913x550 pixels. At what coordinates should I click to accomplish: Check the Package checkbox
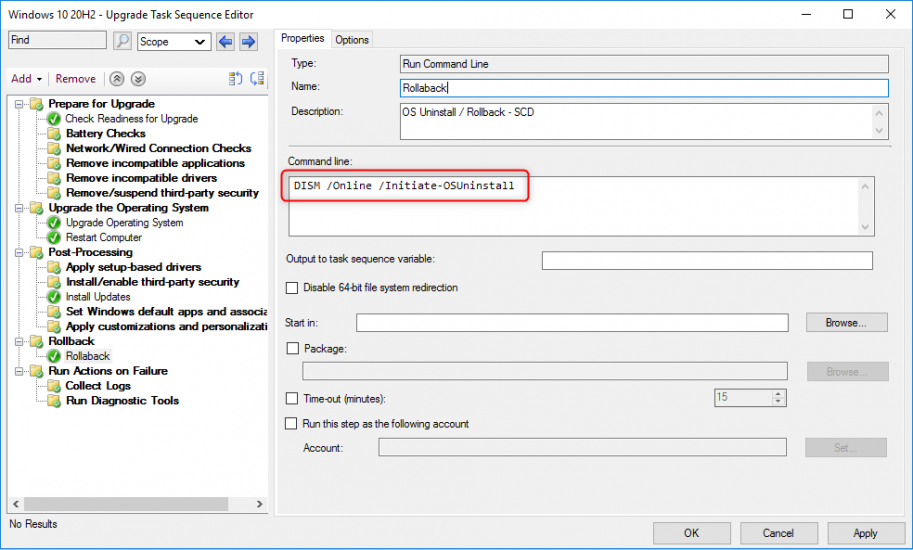[x=292, y=348]
